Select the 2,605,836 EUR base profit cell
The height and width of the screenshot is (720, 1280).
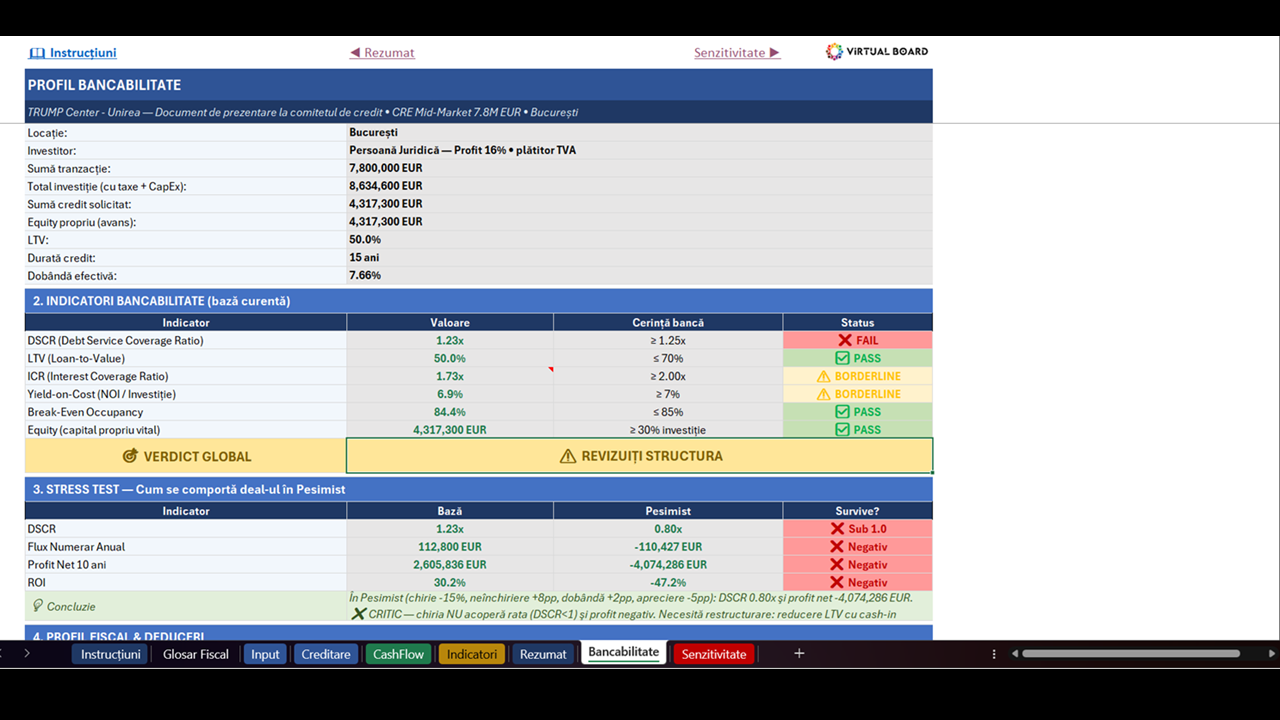point(450,565)
